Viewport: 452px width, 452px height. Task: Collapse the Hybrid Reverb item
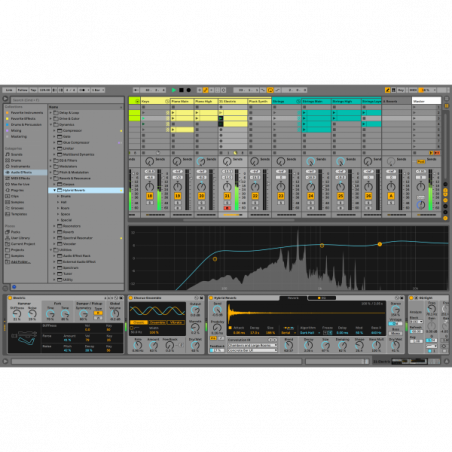(54, 190)
